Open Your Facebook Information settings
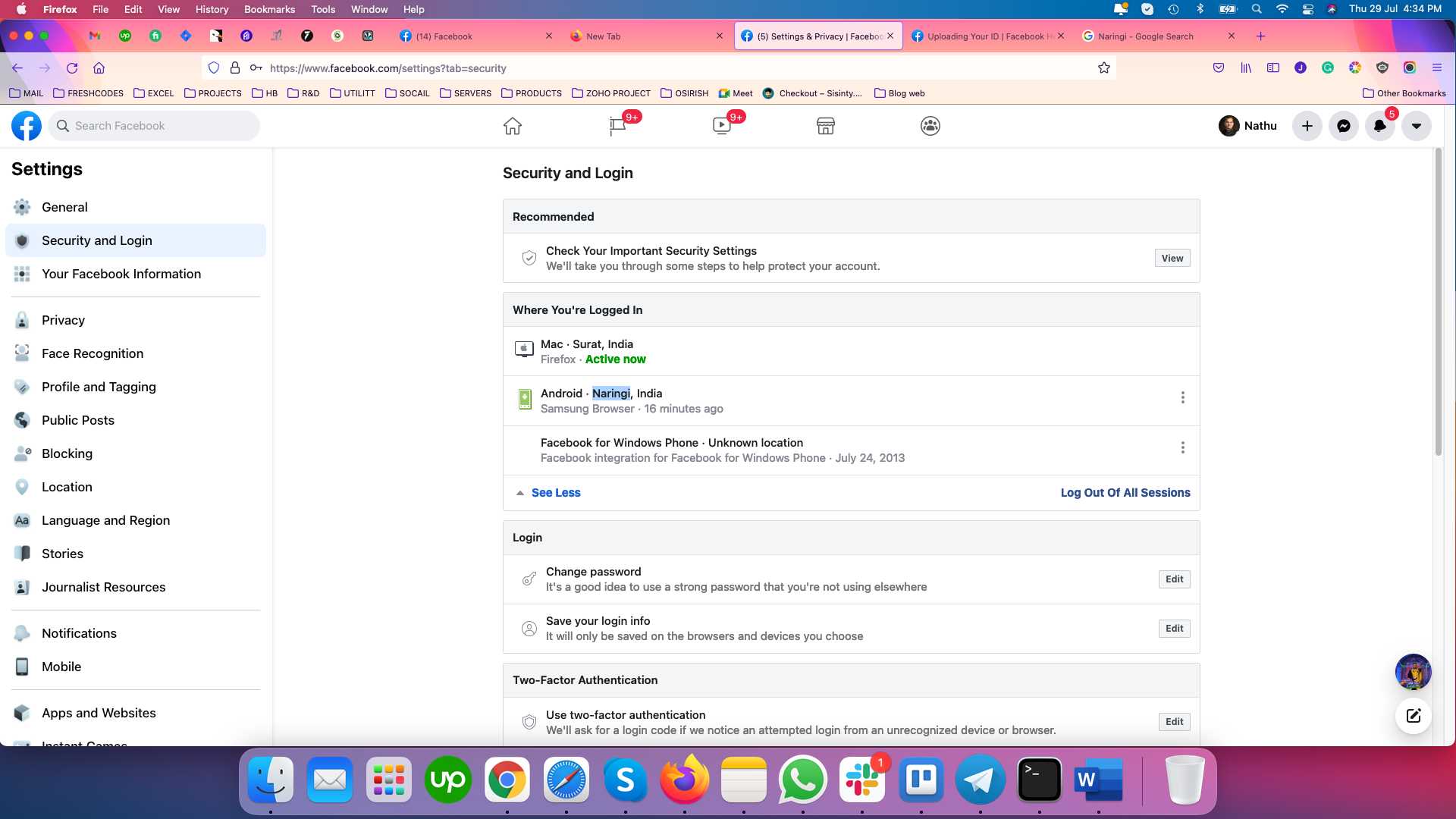1456x819 pixels. click(x=136, y=274)
